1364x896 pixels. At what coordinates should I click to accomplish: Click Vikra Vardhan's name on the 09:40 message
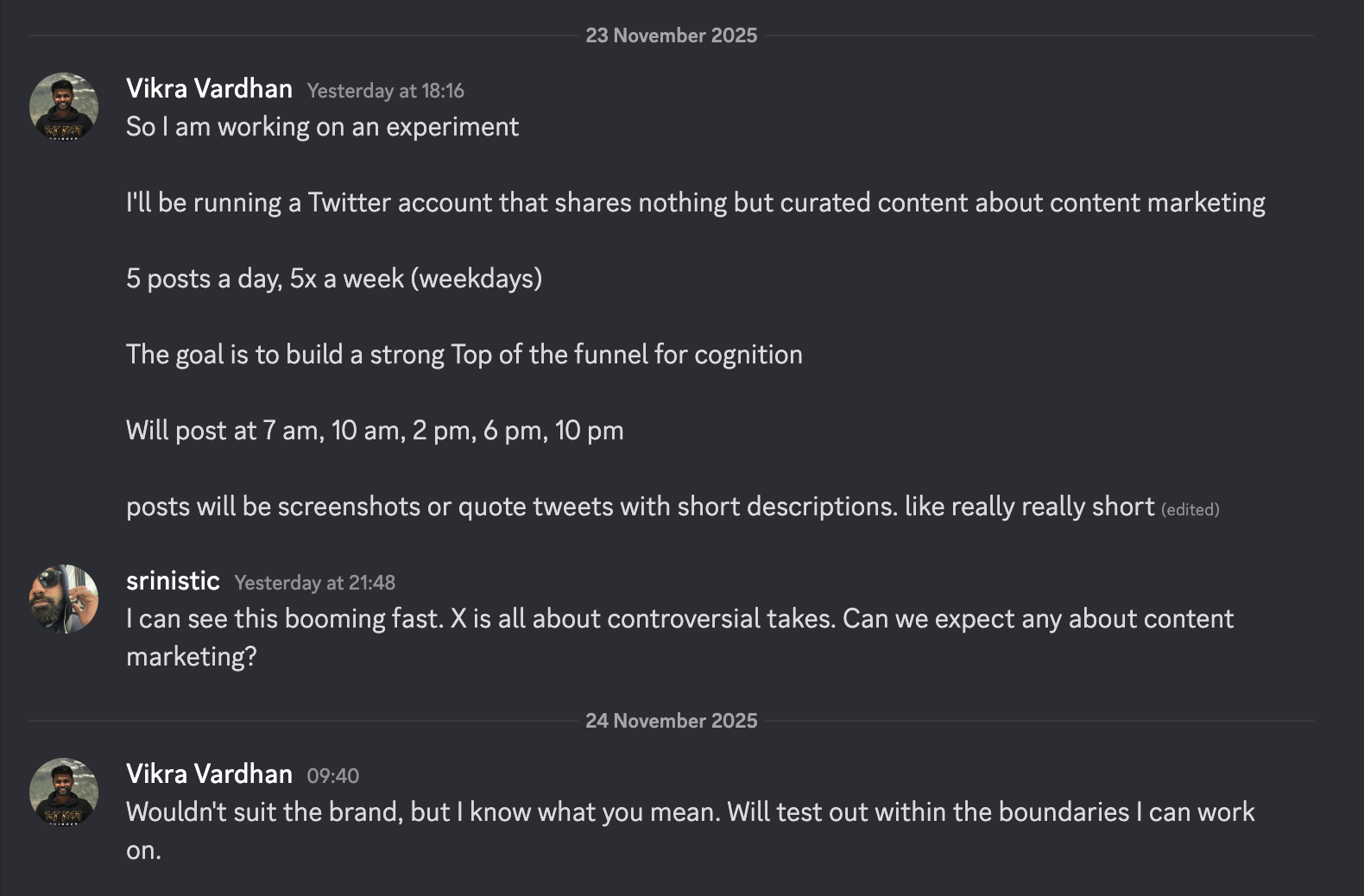coord(209,773)
